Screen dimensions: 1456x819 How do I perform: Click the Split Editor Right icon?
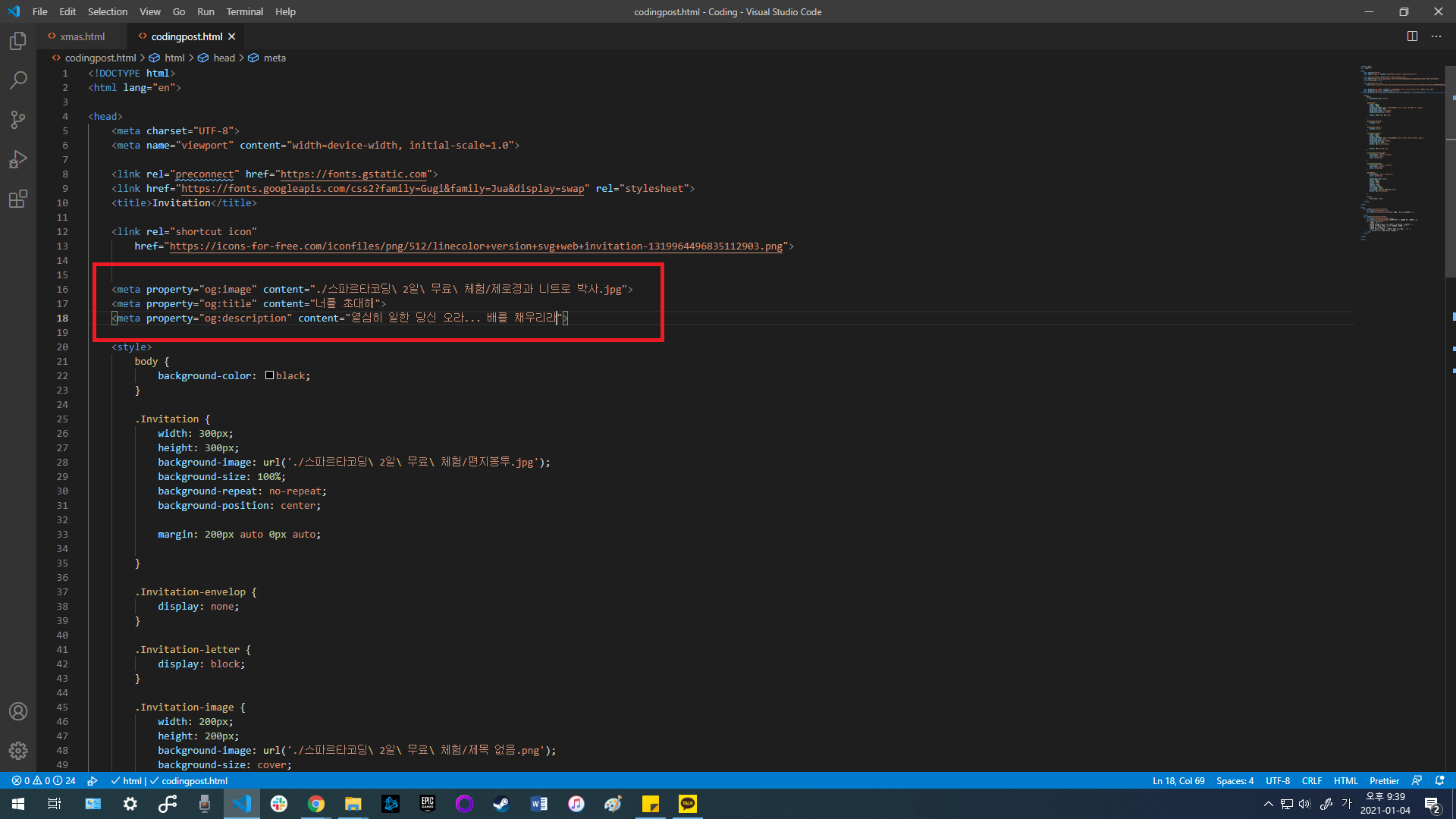(1412, 36)
